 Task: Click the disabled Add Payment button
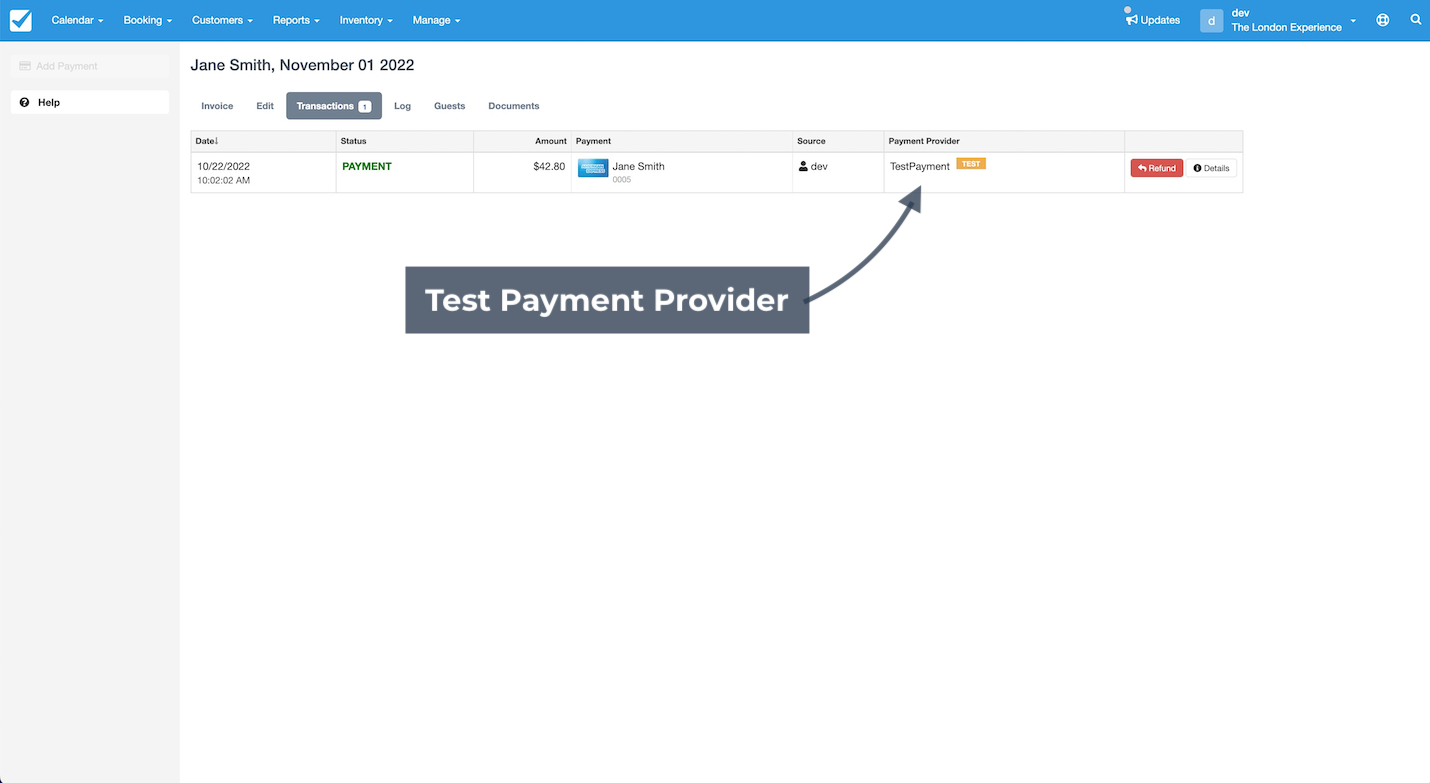[90, 66]
